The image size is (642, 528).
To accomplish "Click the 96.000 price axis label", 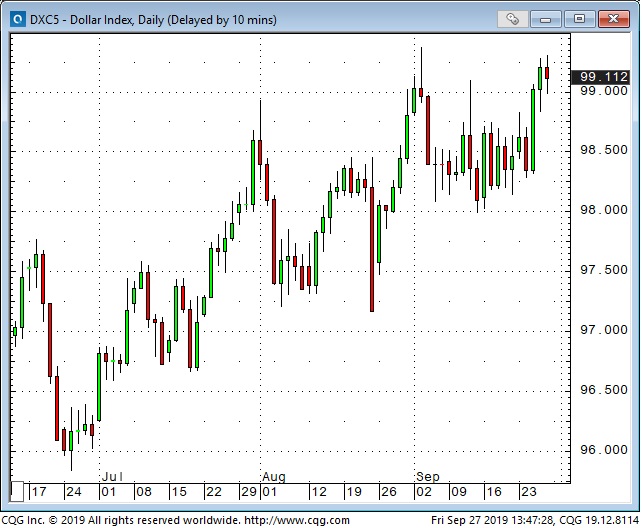I will click(604, 449).
